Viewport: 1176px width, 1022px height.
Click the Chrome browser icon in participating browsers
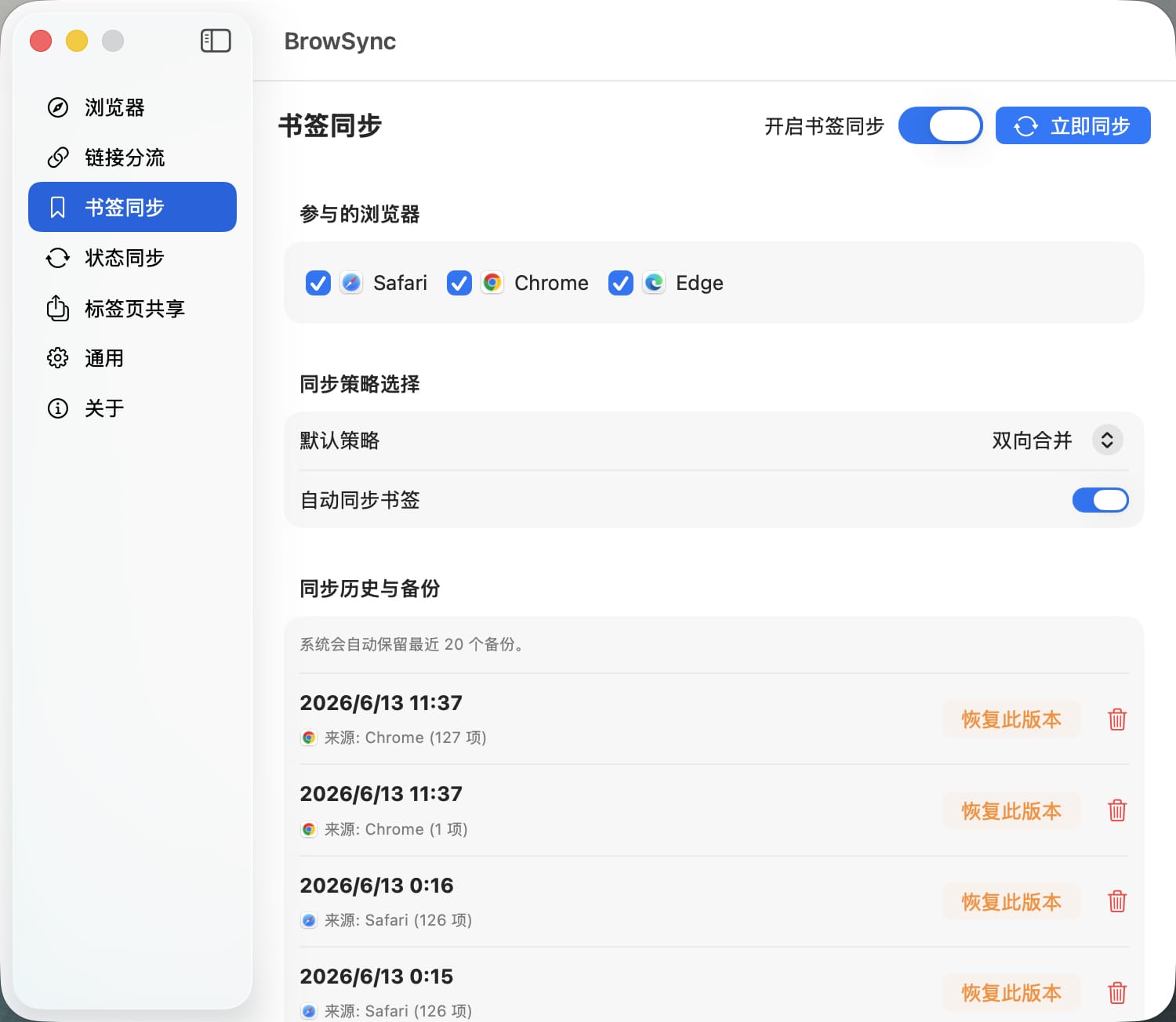coord(492,283)
